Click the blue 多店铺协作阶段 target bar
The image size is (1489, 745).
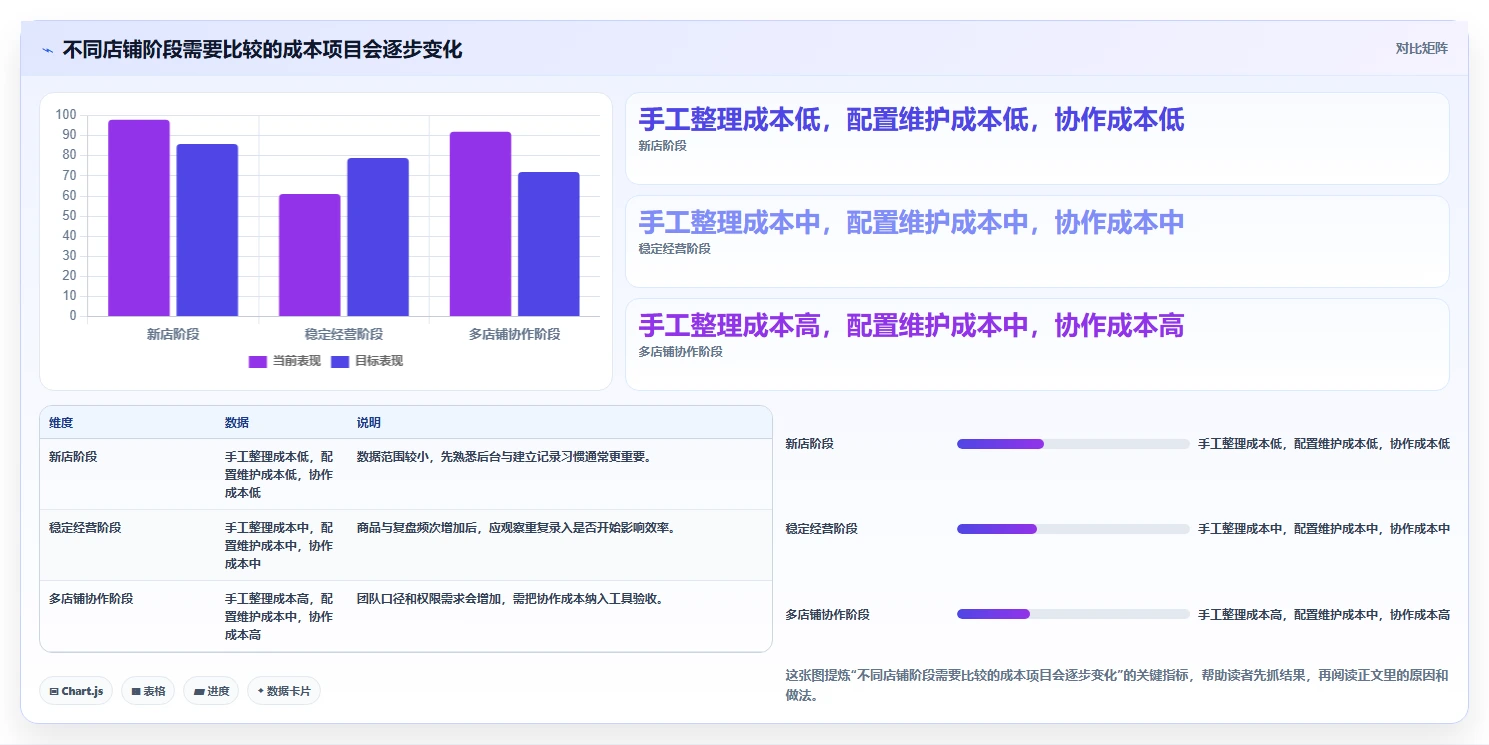pos(549,244)
